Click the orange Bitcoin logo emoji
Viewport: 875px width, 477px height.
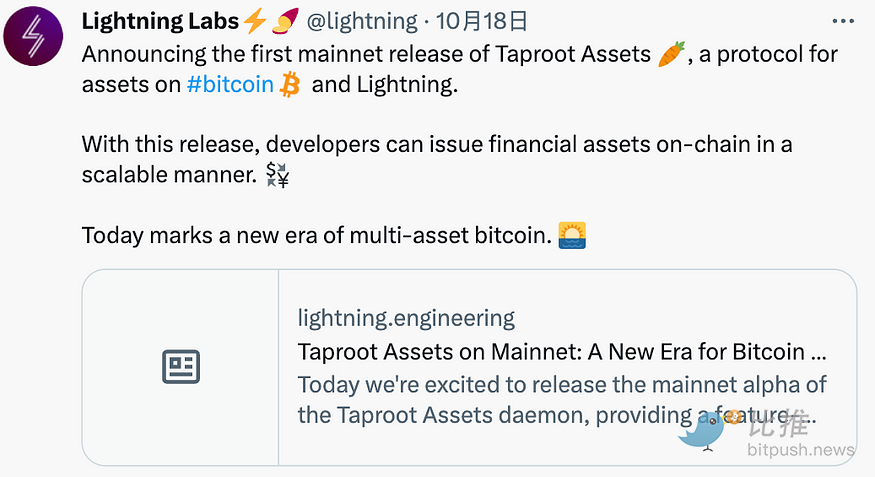290,84
